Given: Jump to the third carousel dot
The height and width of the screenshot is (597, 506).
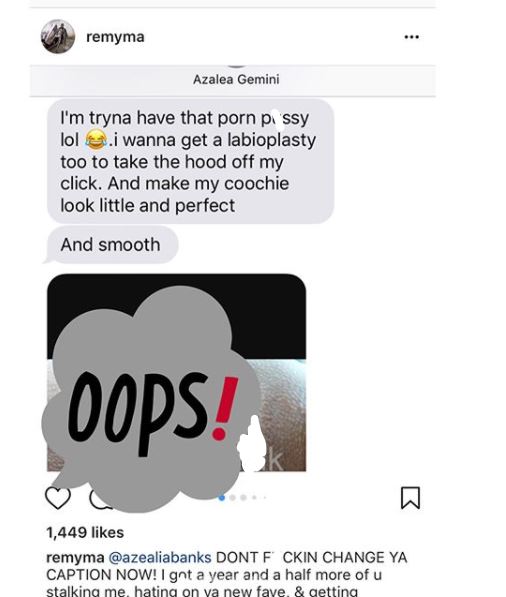Looking at the screenshot, I should coord(243,498).
